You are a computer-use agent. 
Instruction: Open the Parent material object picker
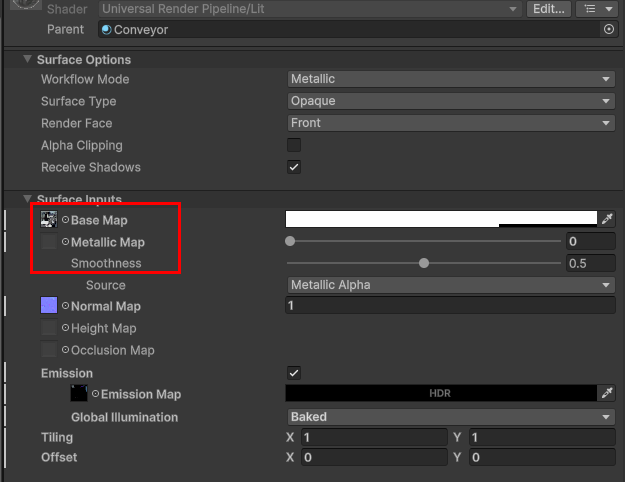point(609,29)
